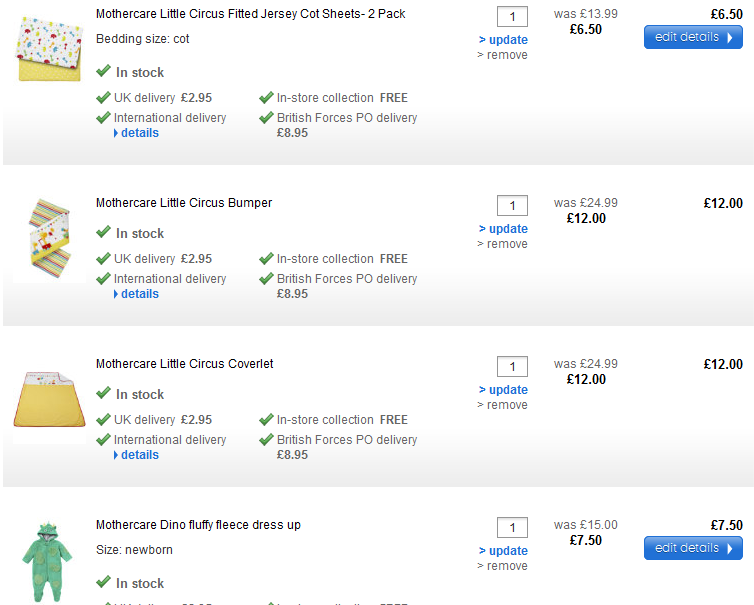This screenshot has height=605, width=754.
Task: Open Mothercare Little Circus Fitted Jersey Cot Sheets title
Action: [251, 14]
